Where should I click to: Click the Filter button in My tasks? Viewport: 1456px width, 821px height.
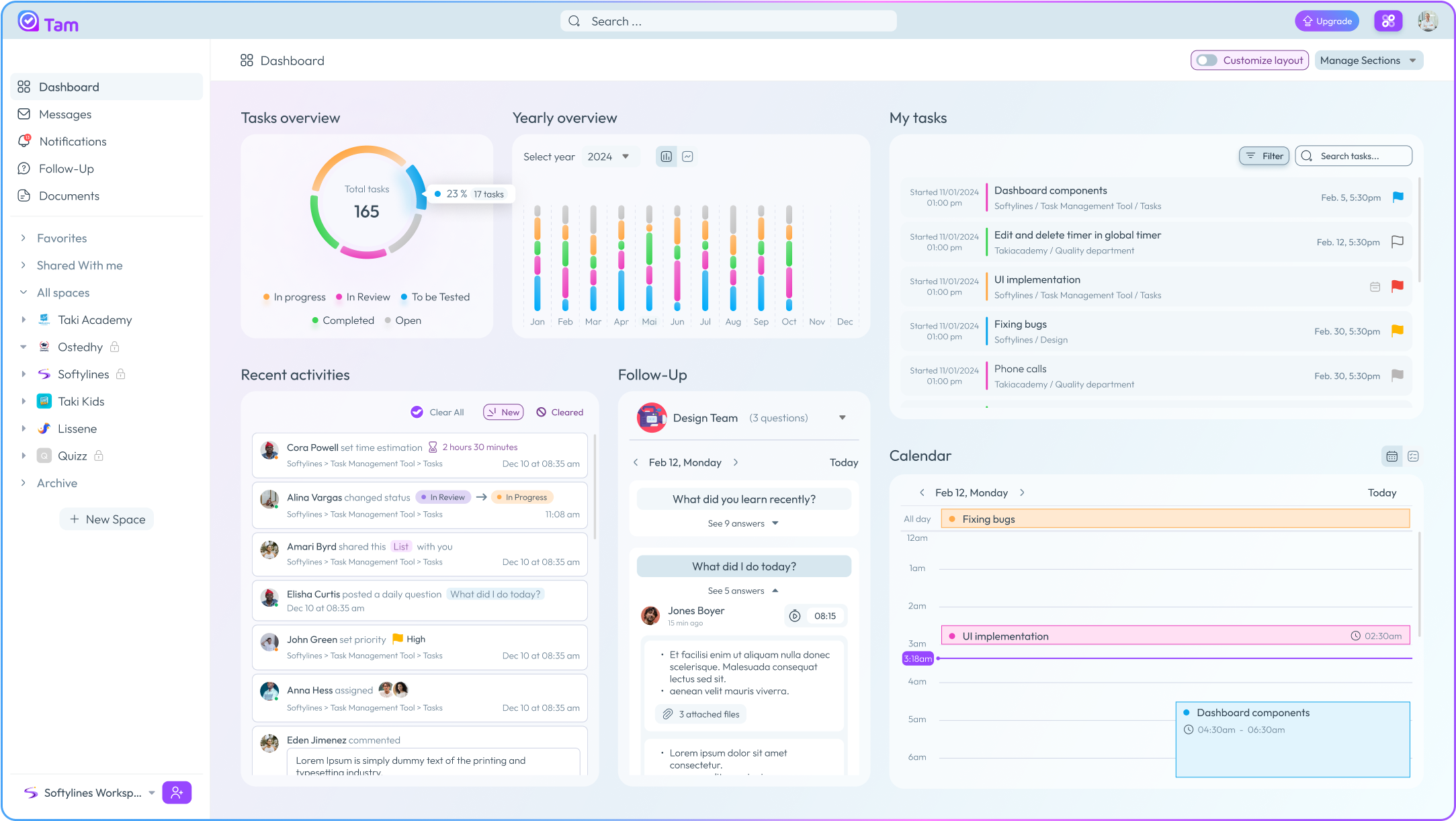point(1264,156)
